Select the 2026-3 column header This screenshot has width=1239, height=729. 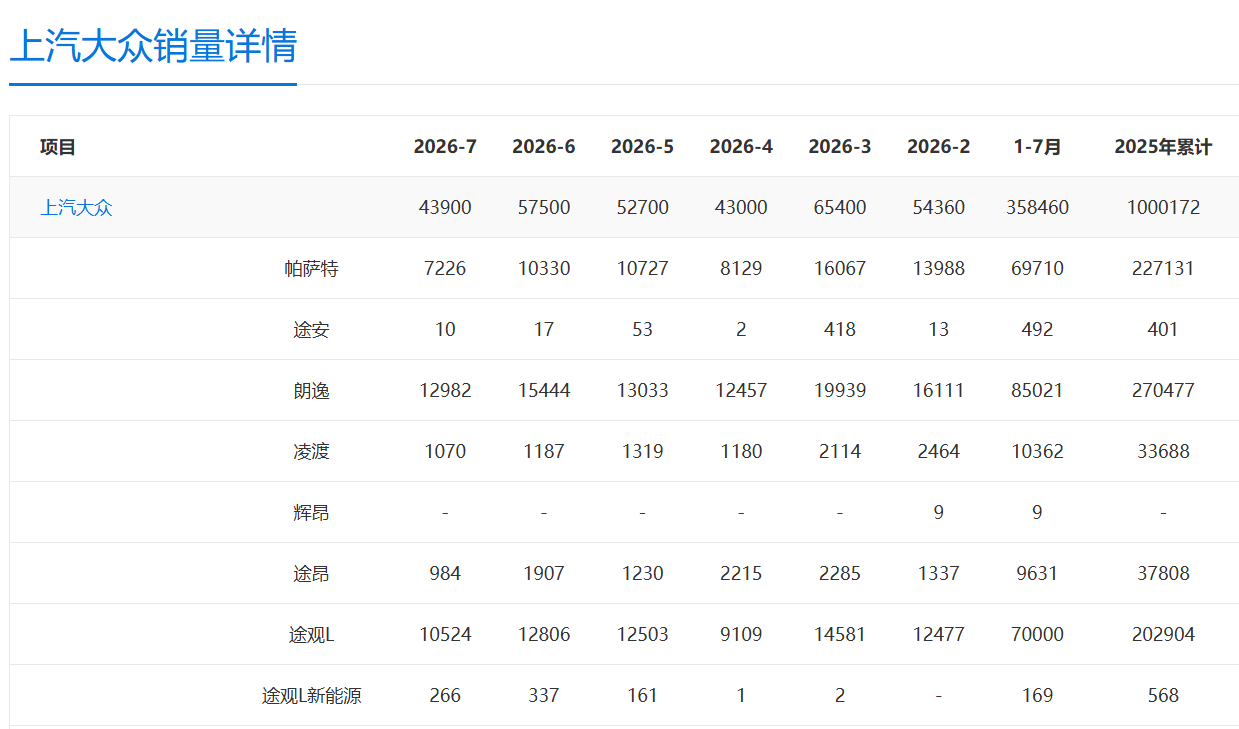point(840,147)
